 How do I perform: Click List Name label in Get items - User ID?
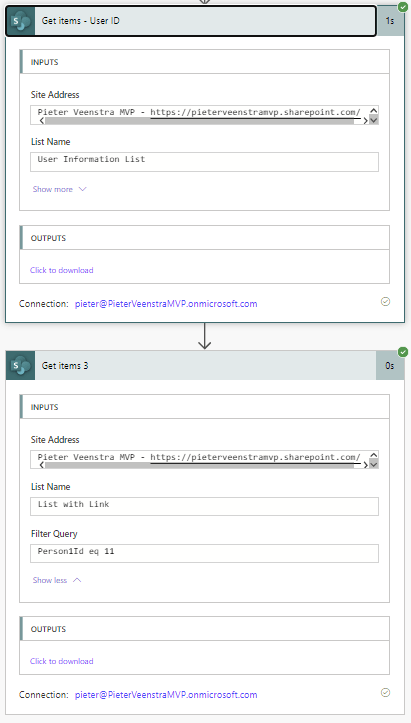pyautogui.click(x=50, y=142)
